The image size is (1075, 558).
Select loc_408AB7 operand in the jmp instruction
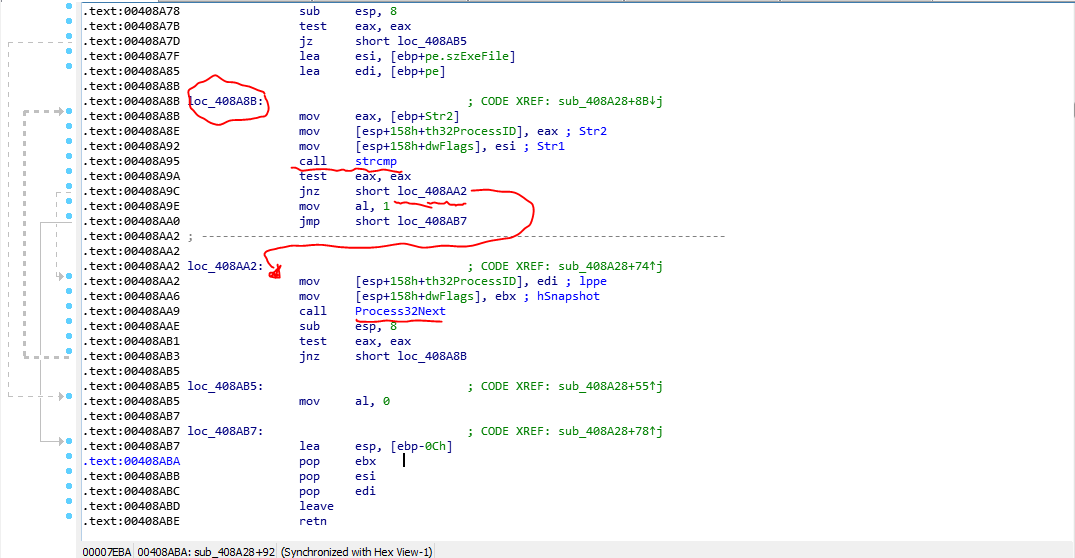coord(432,221)
